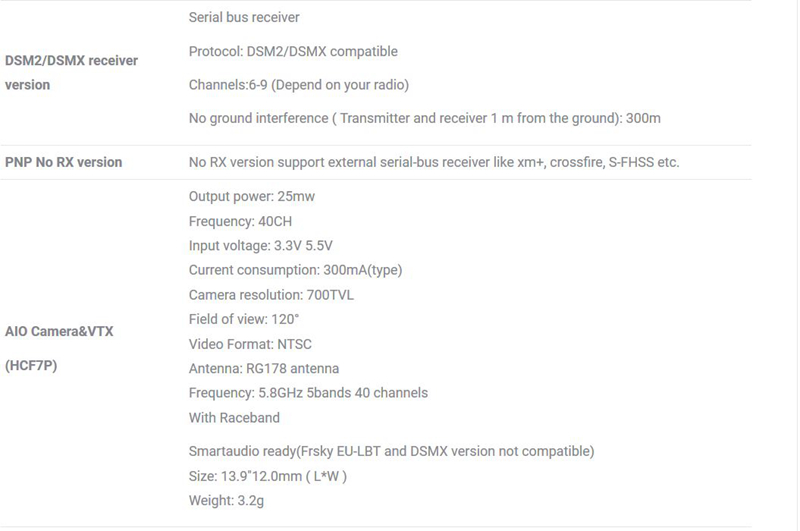
Task: Click the "Output power: 25mw" line
Action: 251,196
